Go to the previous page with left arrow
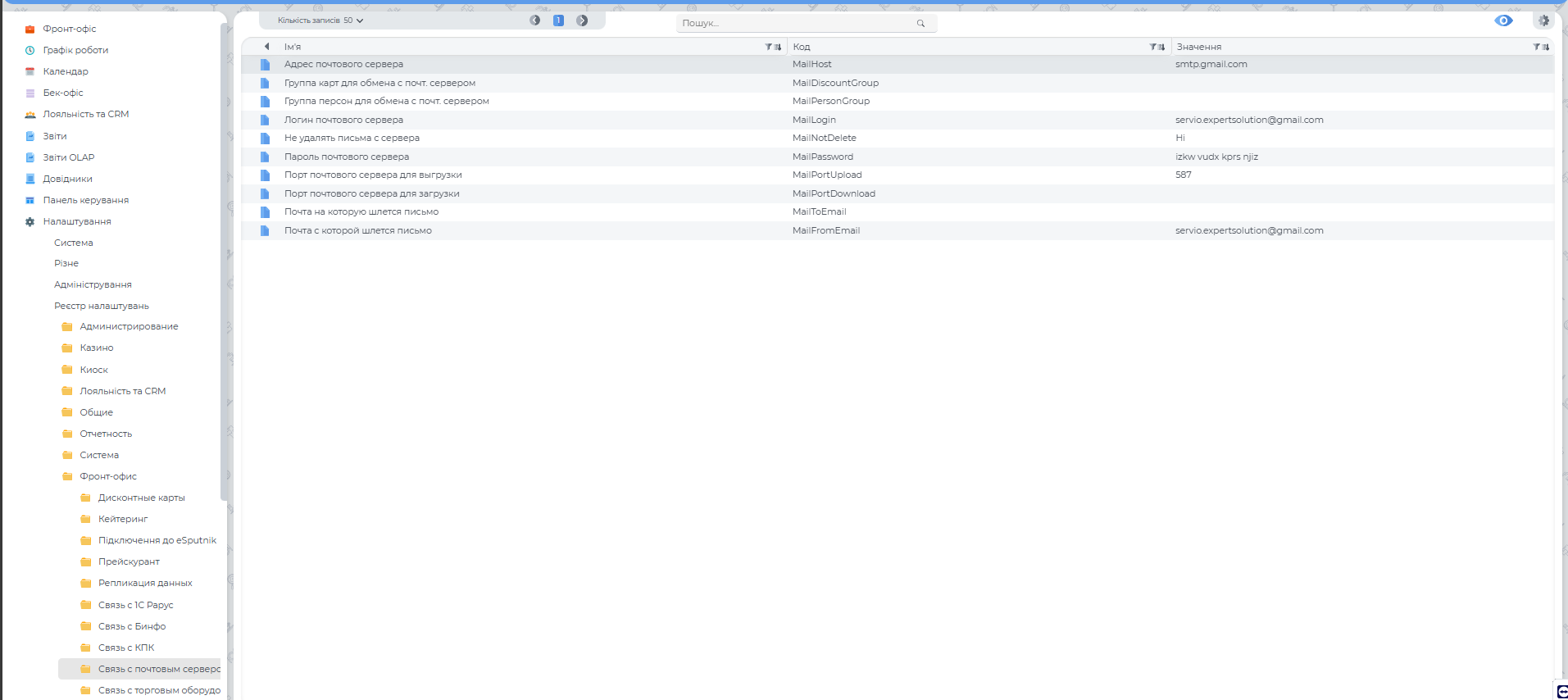This screenshot has height=700, width=1568. point(535,20)
